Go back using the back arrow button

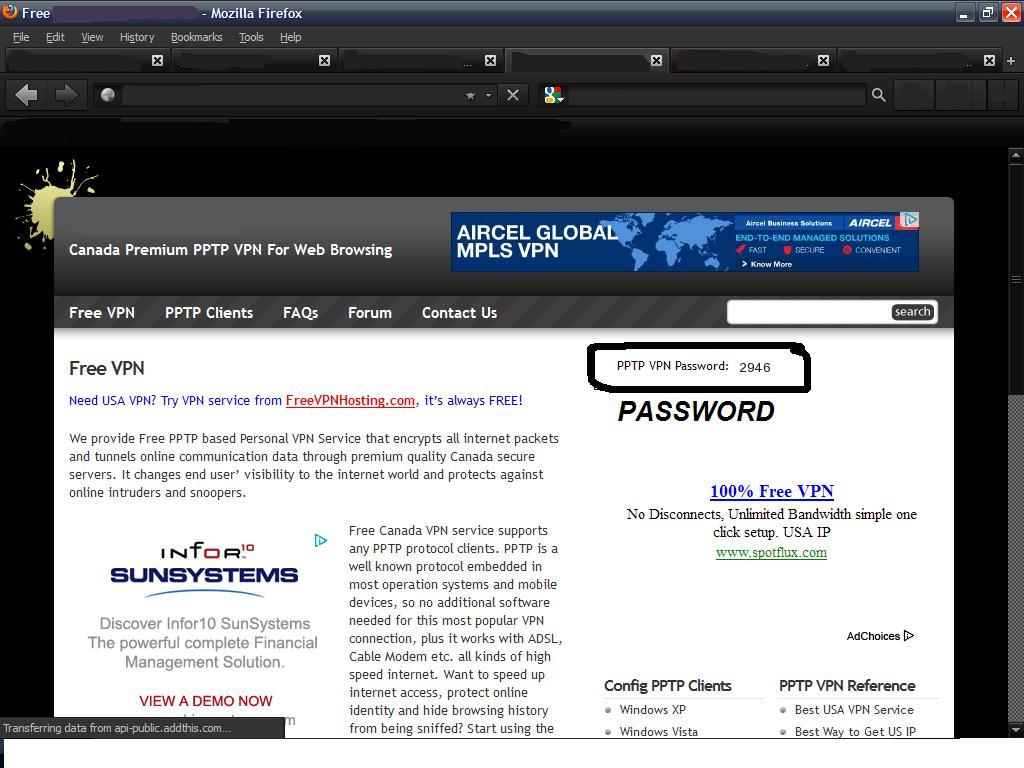[x=26, y=95]
